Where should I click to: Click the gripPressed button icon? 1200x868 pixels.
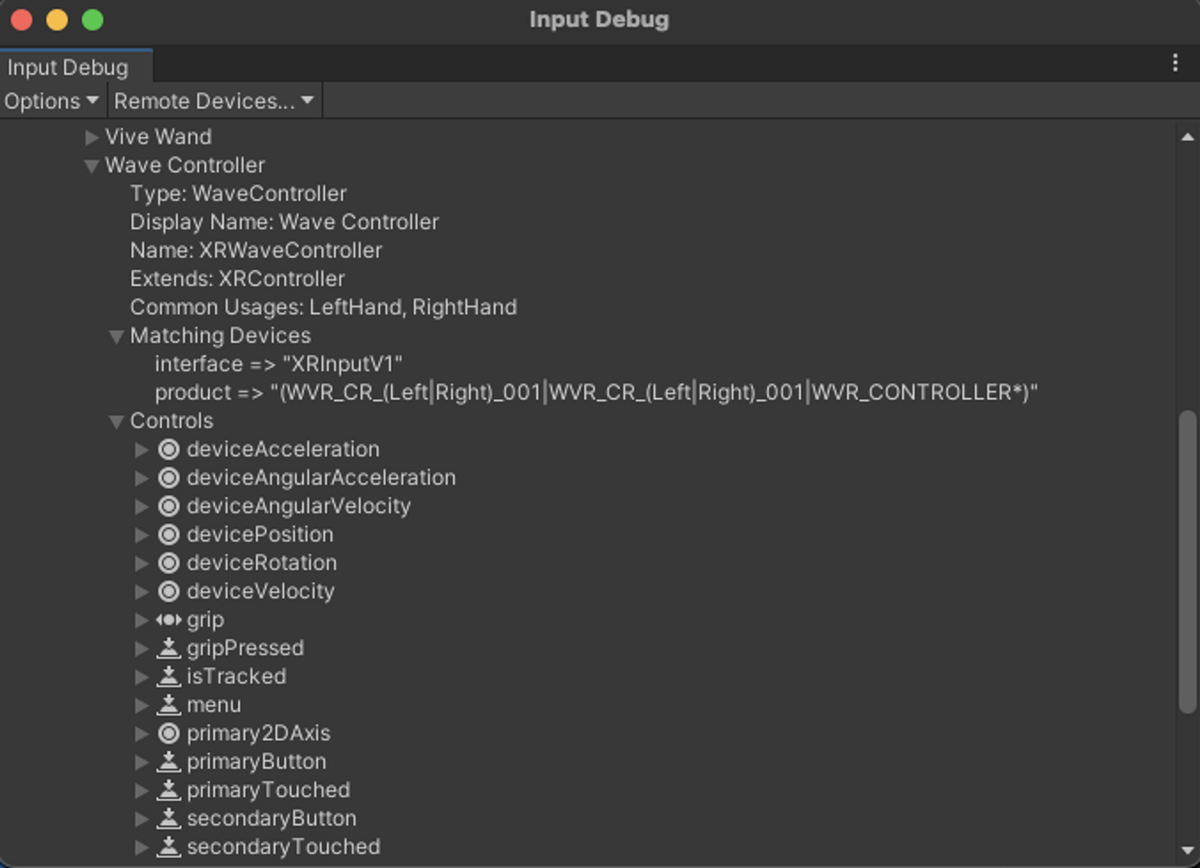[168, 648]
